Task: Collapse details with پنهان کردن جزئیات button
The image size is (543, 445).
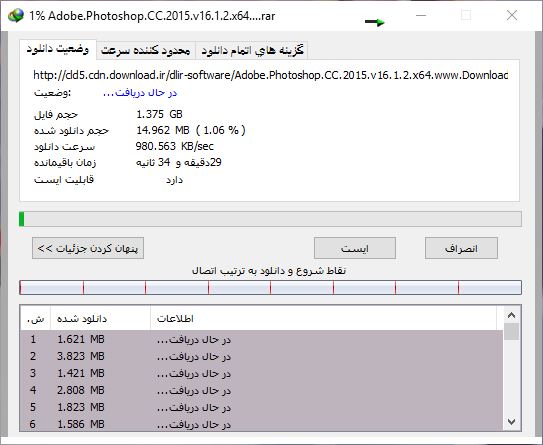Action: pyautogui.click(x=88, y=248)
